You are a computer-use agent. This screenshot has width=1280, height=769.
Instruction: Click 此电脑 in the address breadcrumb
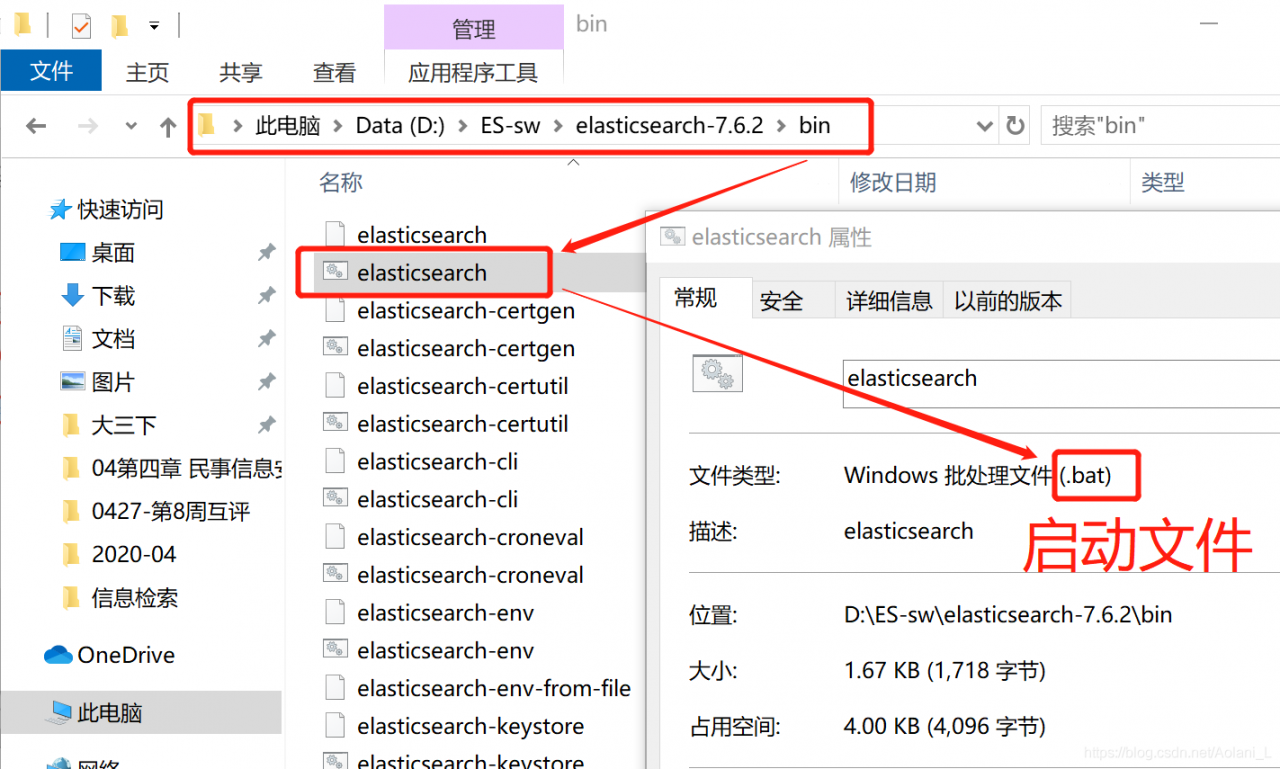click(x=288, y=126)
